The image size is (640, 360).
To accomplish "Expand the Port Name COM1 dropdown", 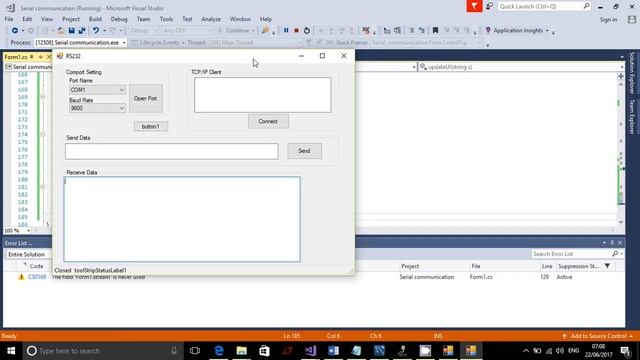I will pyautogui.click(x=122, y=90).
